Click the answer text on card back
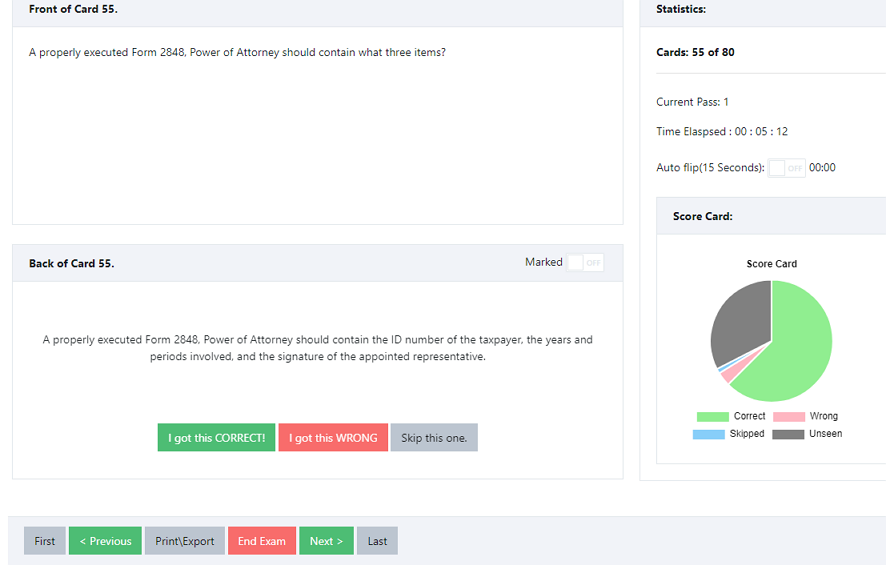The height and width of the screenshot is (565, 886). [x=318, y=348]
